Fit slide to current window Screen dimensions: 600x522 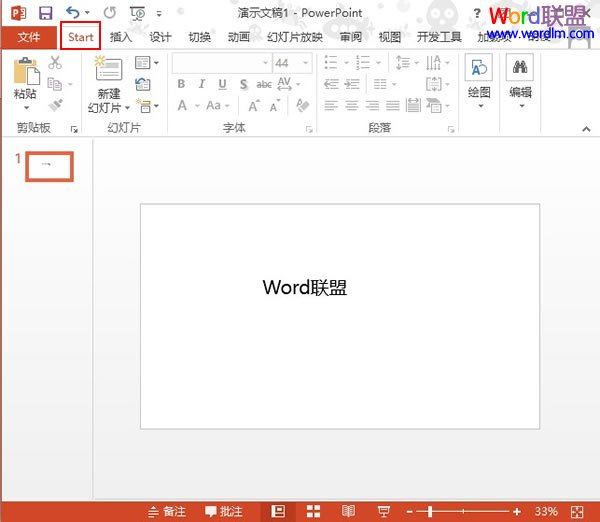tap(577, 512)
